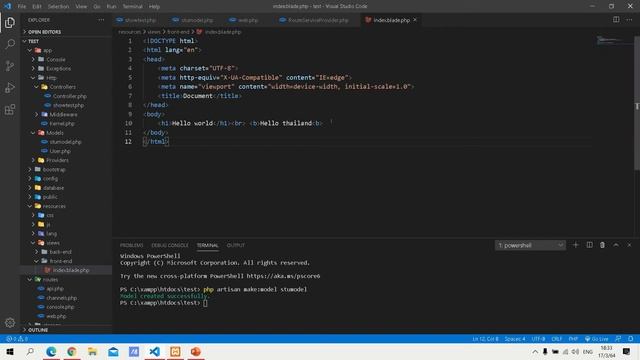Open the Manage gear menu
640x360 pixels.
coord(10,323)
